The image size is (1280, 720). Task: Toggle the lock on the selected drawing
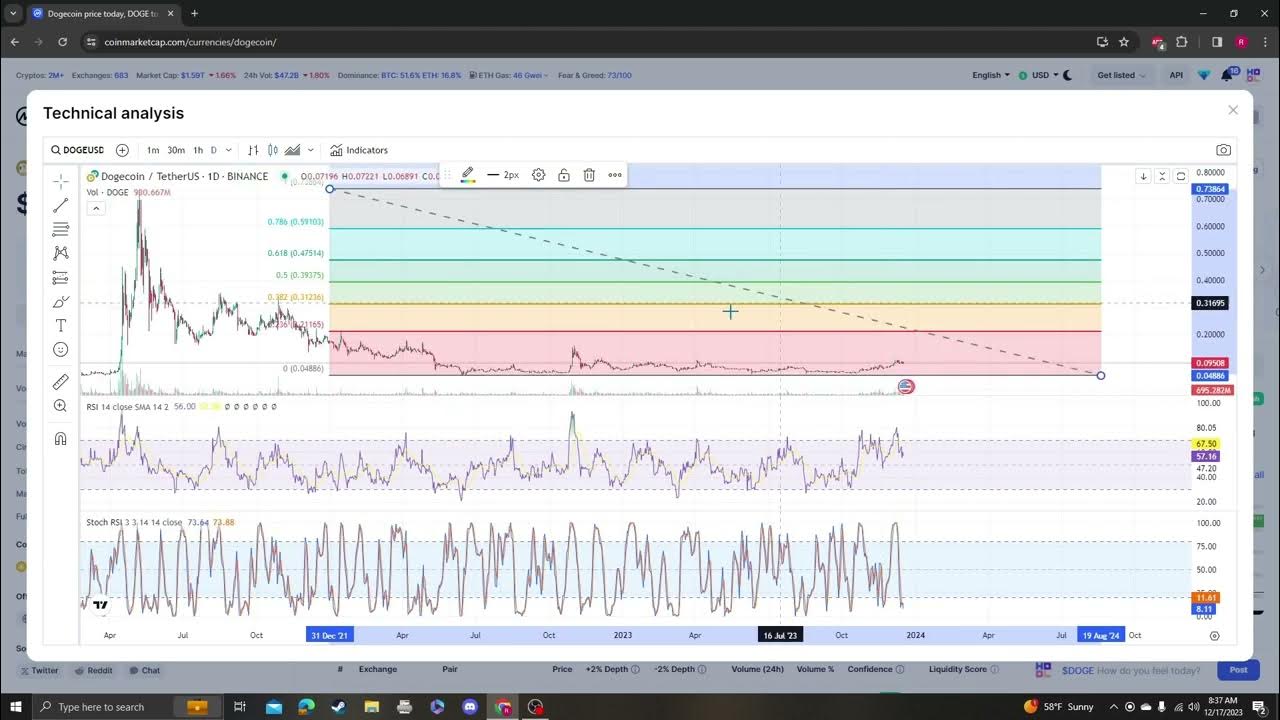click(x=564, y=175)
